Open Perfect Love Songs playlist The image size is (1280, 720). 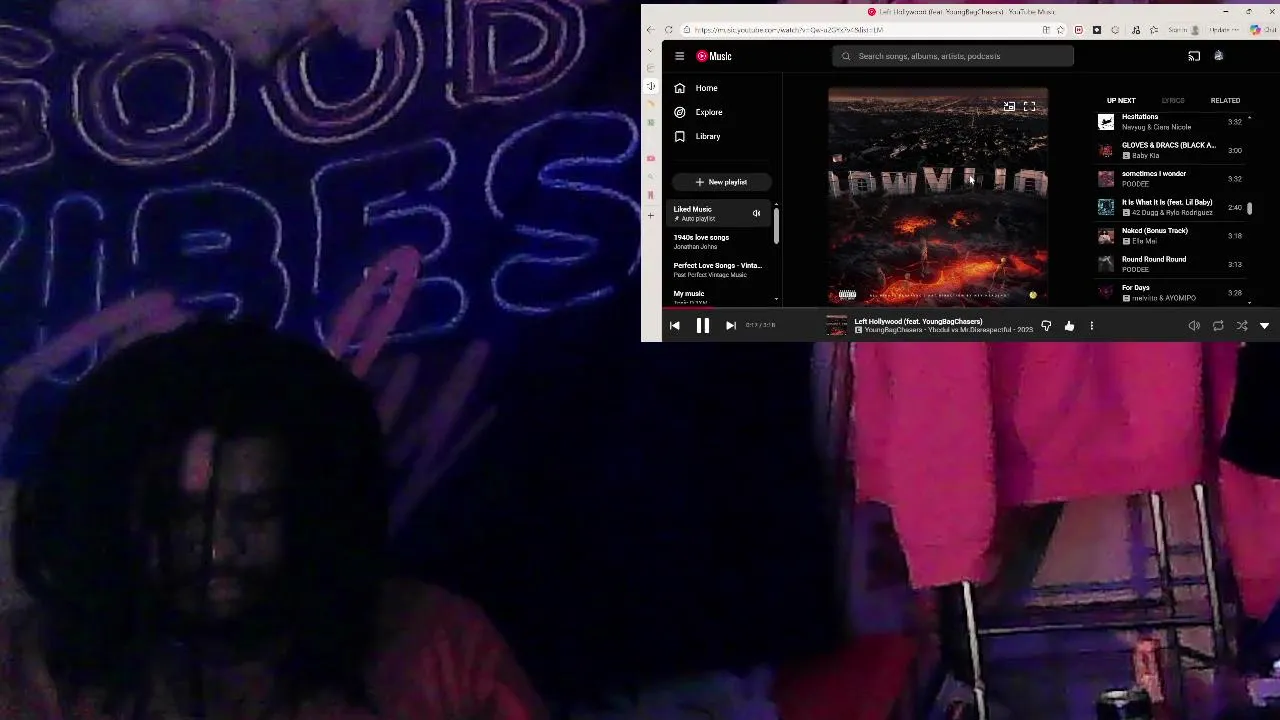[x=718, y=269]
